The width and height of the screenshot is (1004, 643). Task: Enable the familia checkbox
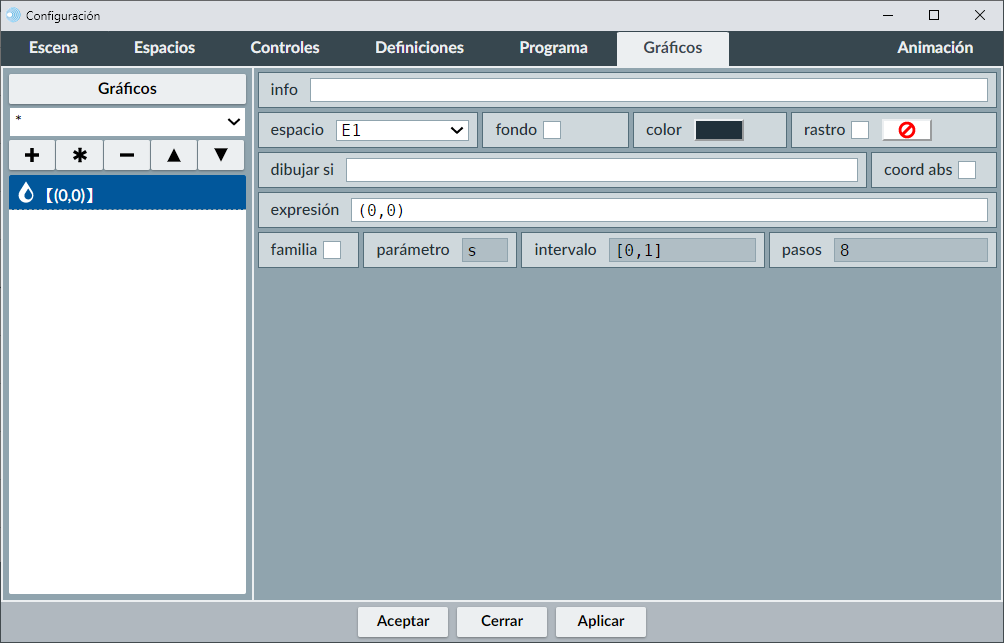(x=332, y=250)
